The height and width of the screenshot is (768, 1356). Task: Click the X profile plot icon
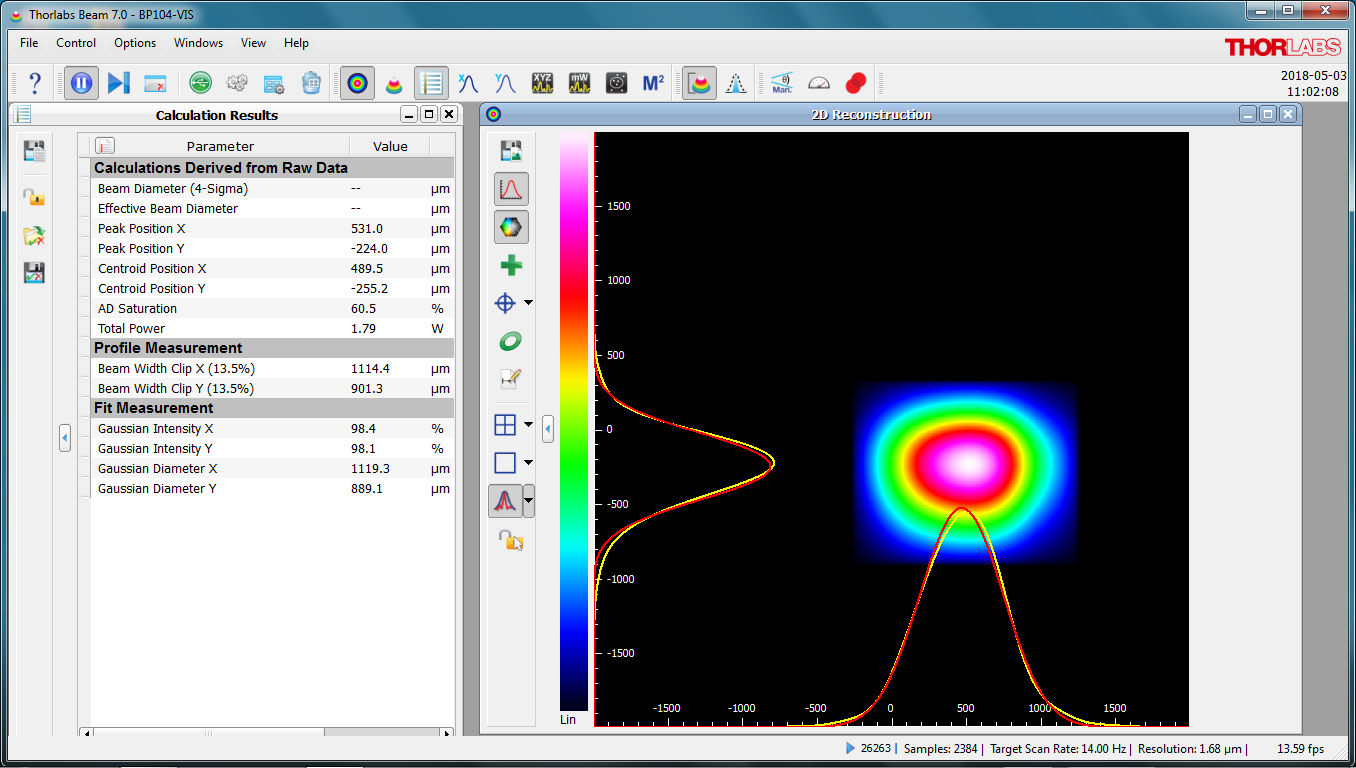pyautogui.click(x=467, y=83)
